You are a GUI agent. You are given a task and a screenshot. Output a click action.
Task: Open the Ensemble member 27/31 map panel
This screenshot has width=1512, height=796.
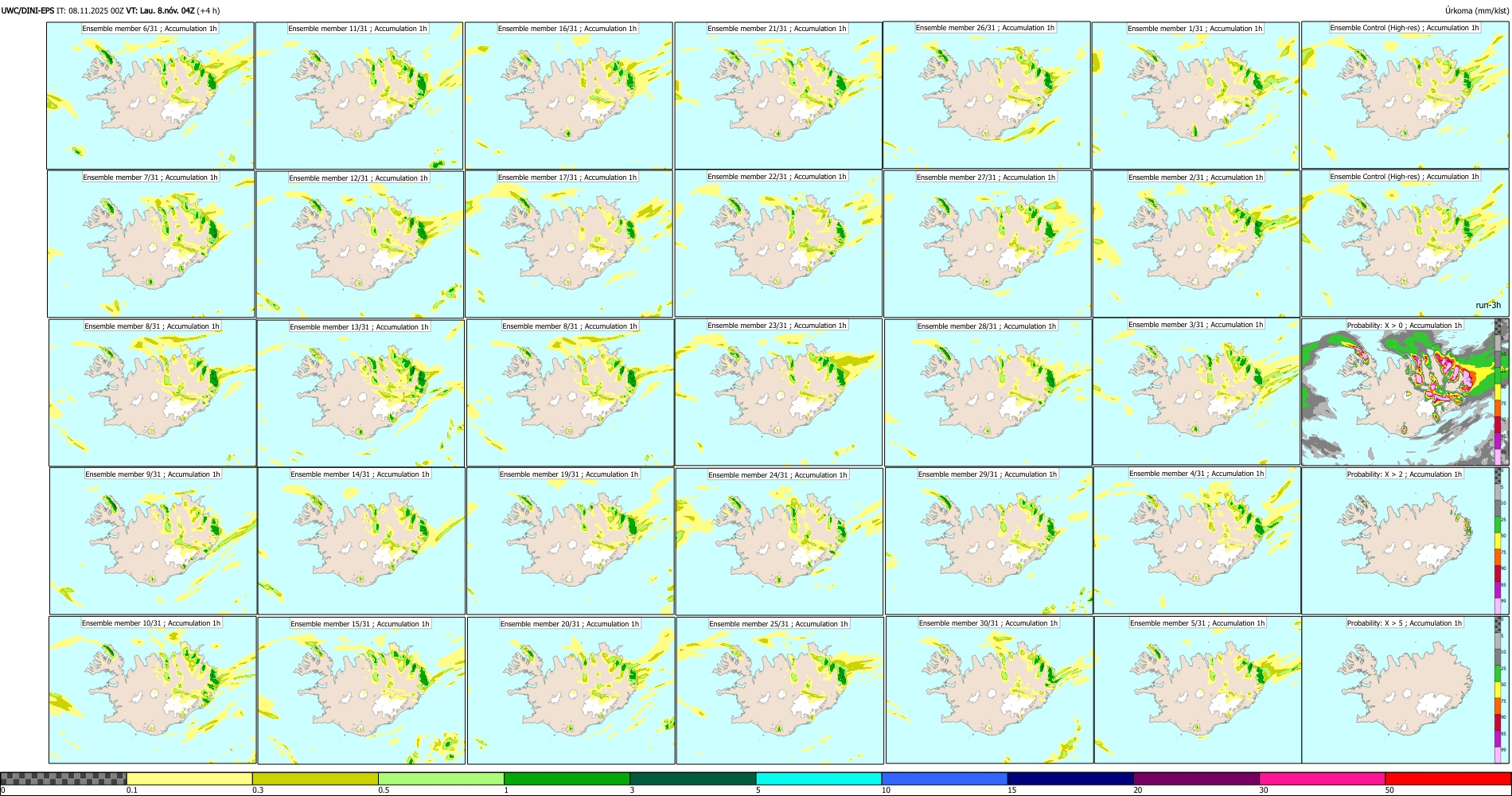point(987,244)
